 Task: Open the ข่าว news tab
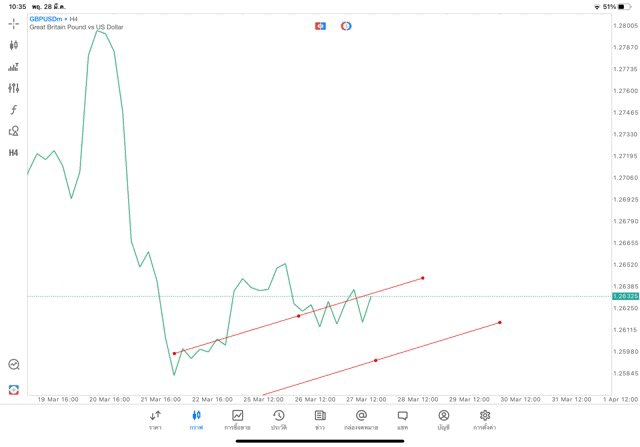(x=320, y=419)
